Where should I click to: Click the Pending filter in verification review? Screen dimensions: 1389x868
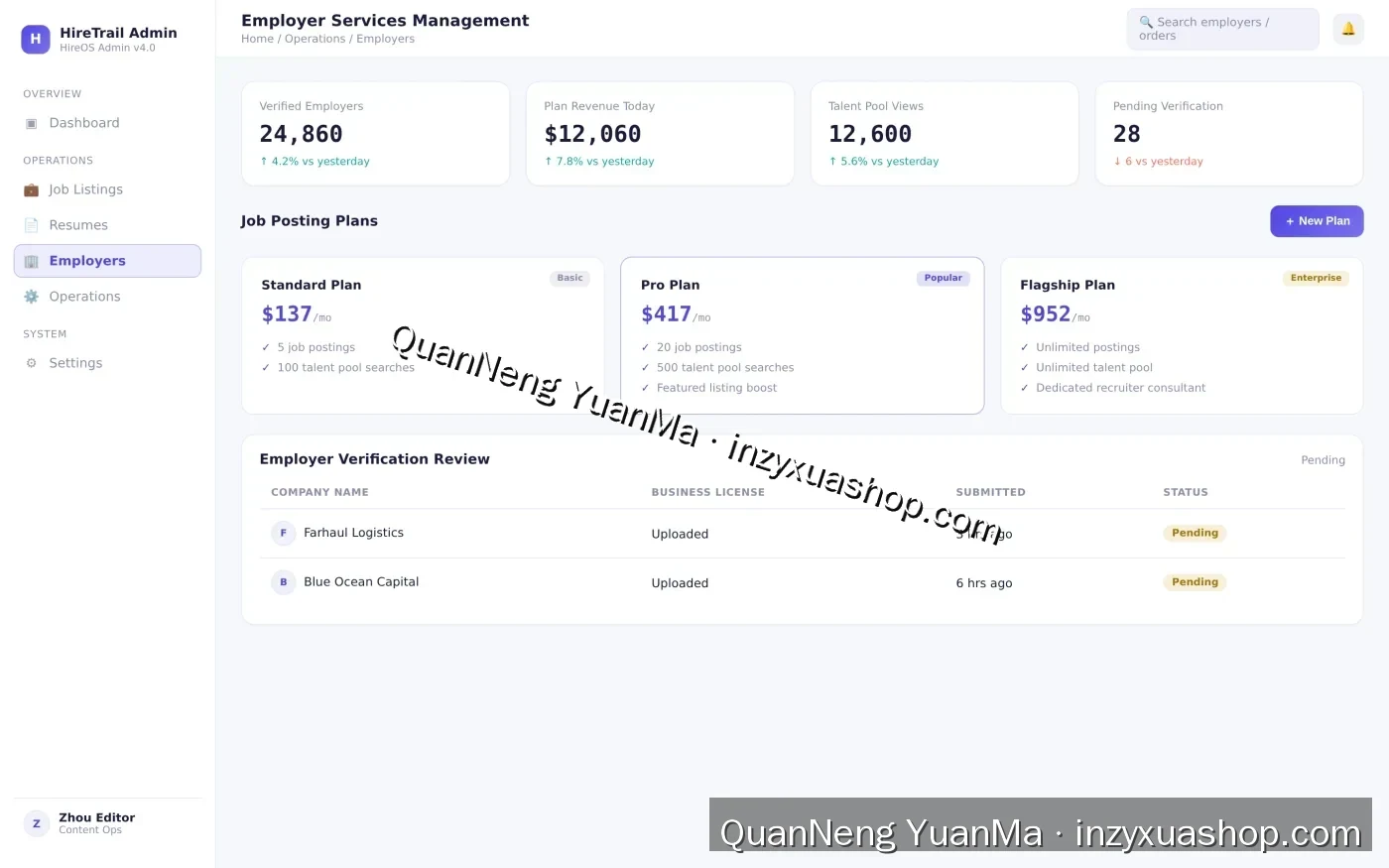tap(1323, 460)
